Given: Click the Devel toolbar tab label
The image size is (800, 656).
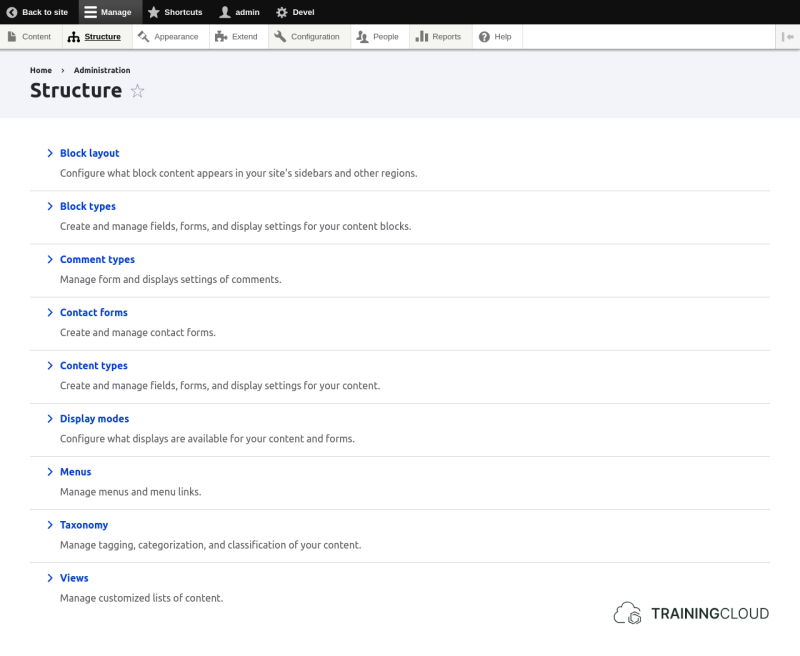Looking at the screenshot, I should [x=303, y=12].
